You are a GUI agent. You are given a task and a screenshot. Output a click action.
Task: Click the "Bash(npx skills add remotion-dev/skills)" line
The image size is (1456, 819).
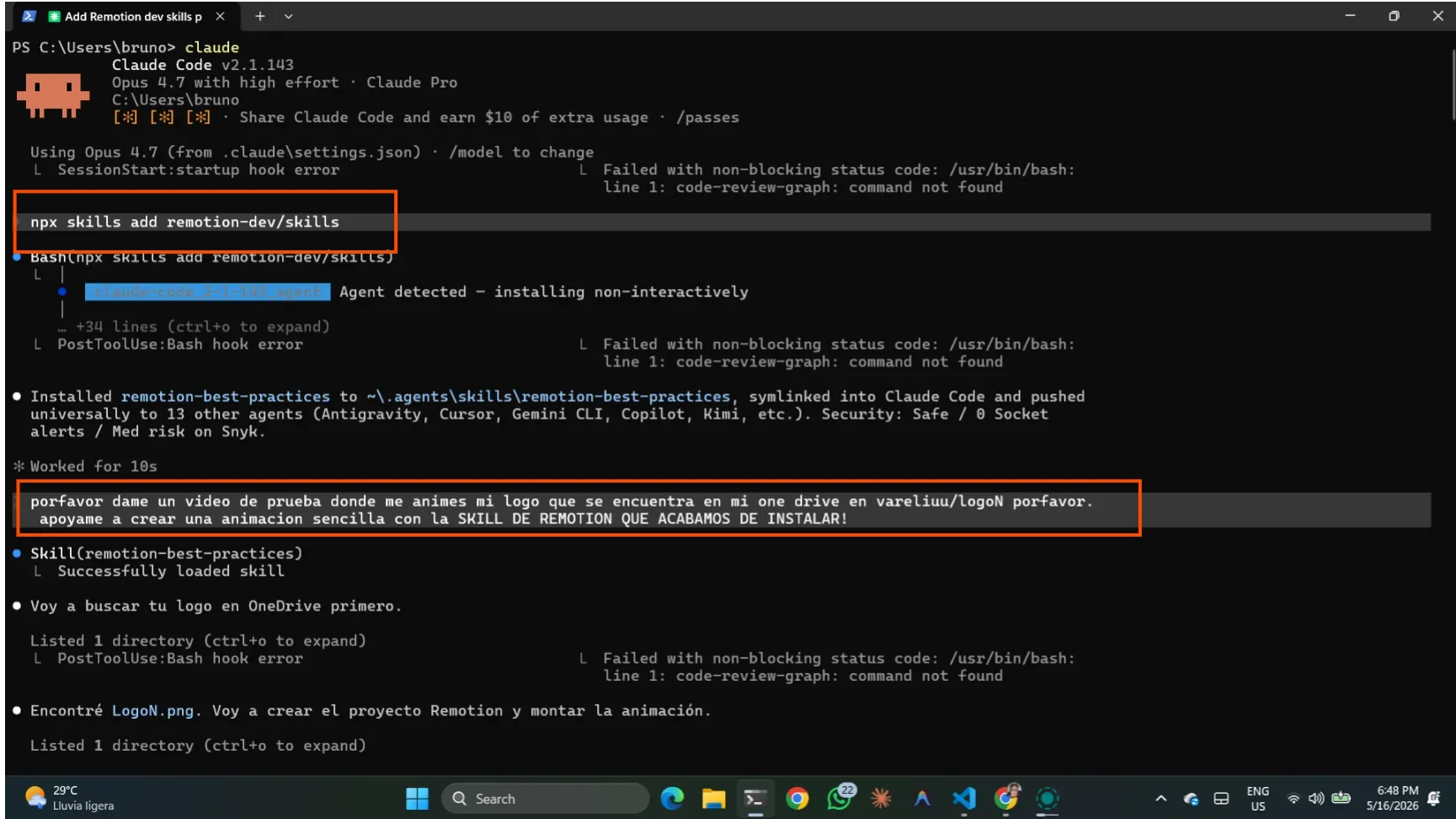pyautogui.click(x=211, y=257)
